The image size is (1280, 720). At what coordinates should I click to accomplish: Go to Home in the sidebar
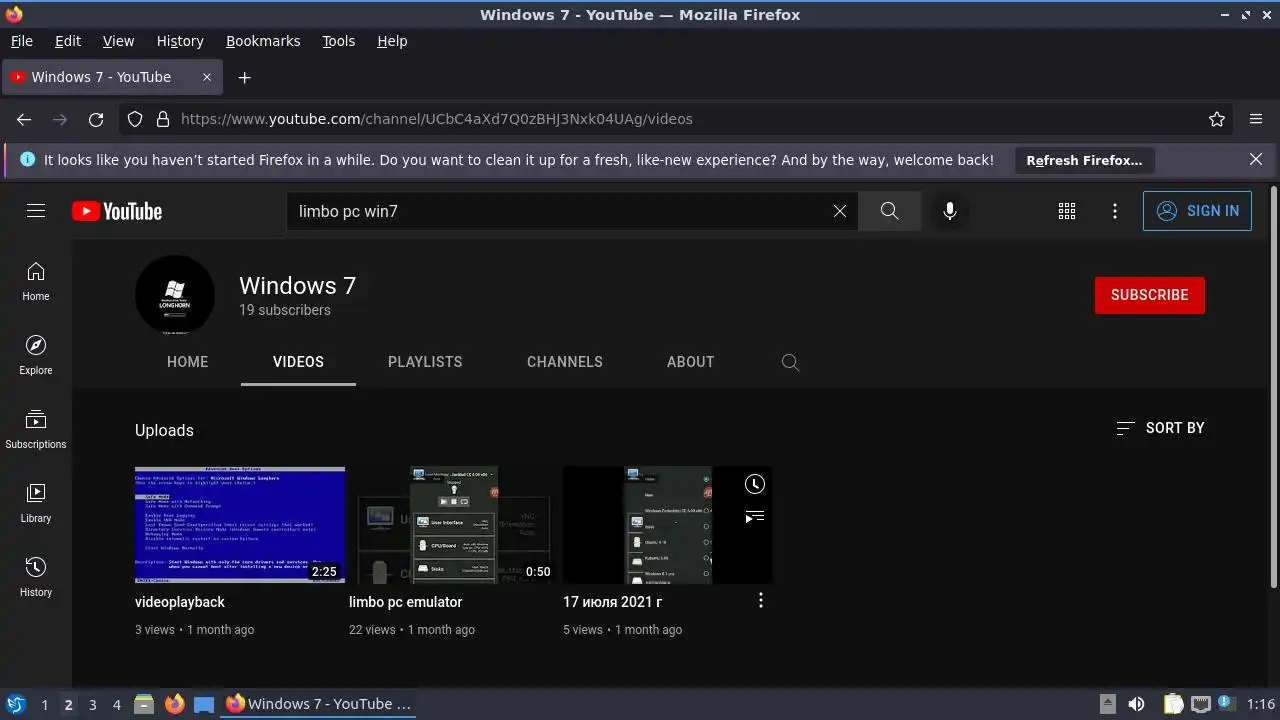(x=36, y=282)
